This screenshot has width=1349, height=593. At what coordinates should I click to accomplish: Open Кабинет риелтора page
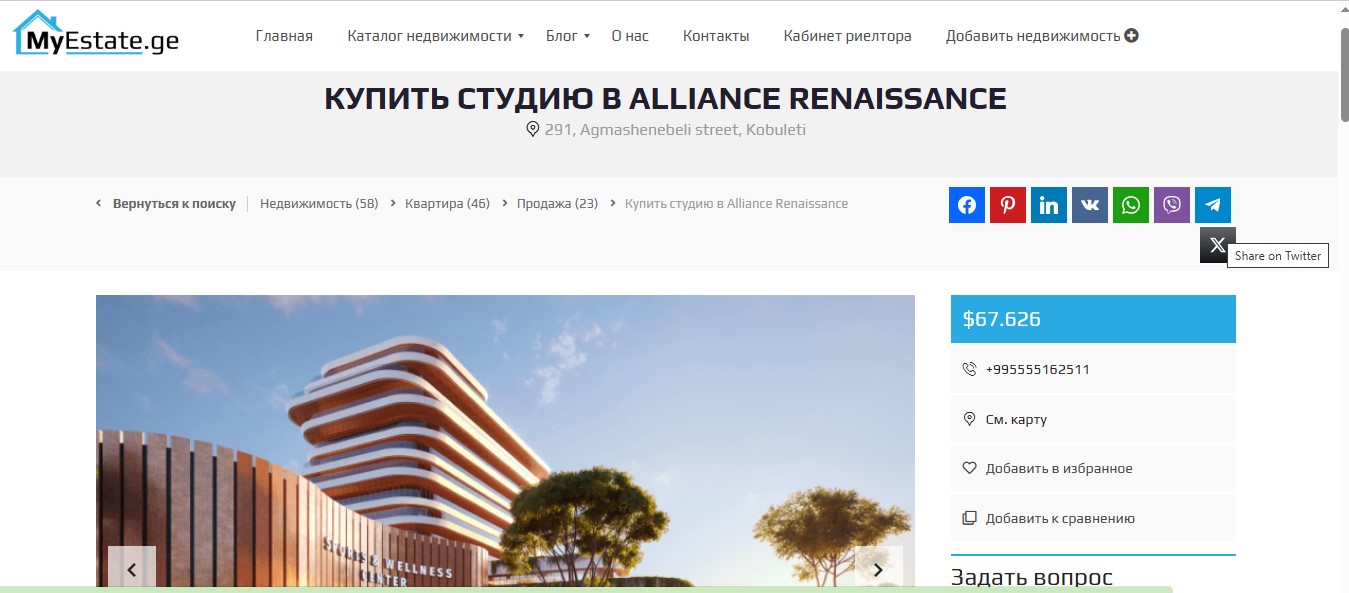pos(848,36)
